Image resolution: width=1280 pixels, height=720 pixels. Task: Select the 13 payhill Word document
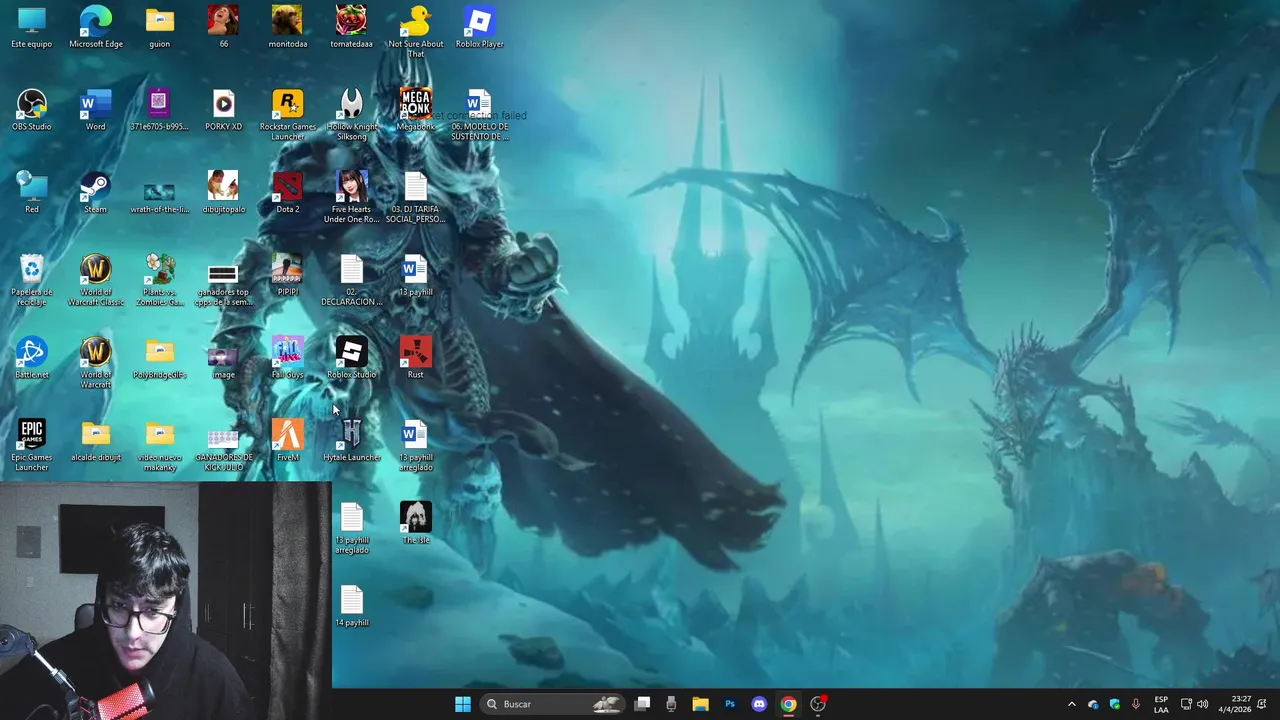415,276
